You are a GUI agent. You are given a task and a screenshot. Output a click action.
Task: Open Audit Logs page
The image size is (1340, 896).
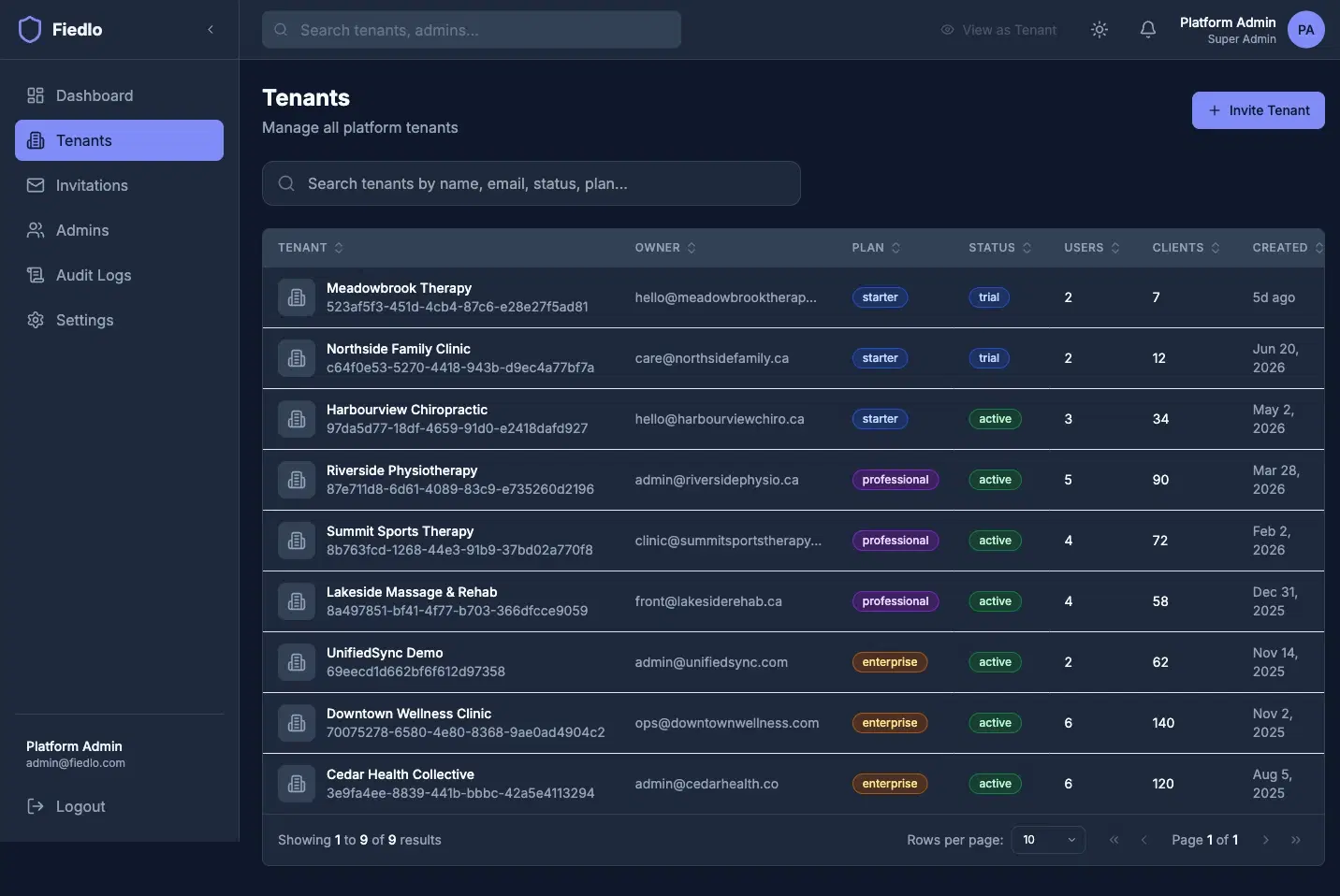[x=119, y=275]
